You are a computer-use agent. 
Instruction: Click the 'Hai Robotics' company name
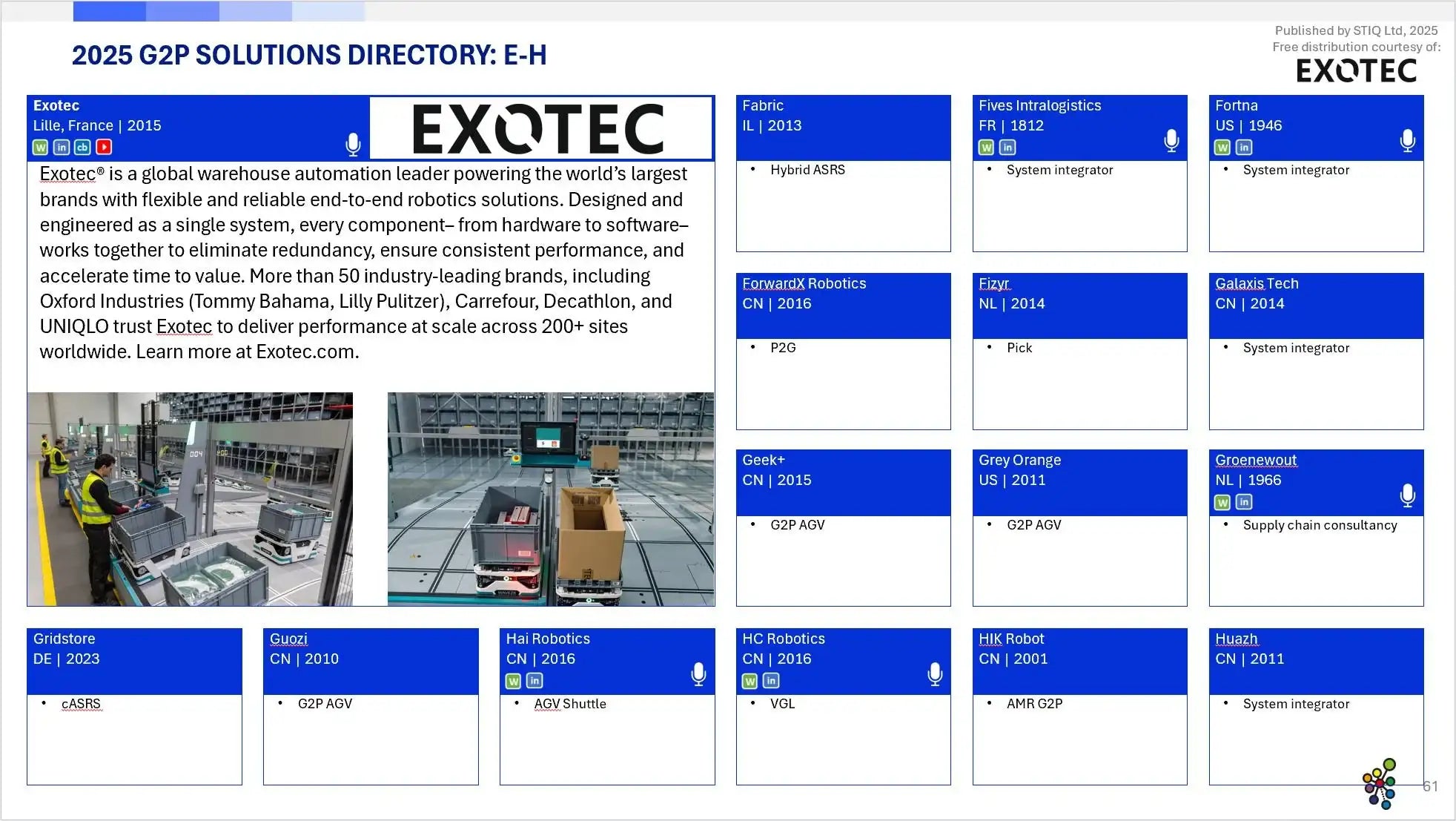548,639
